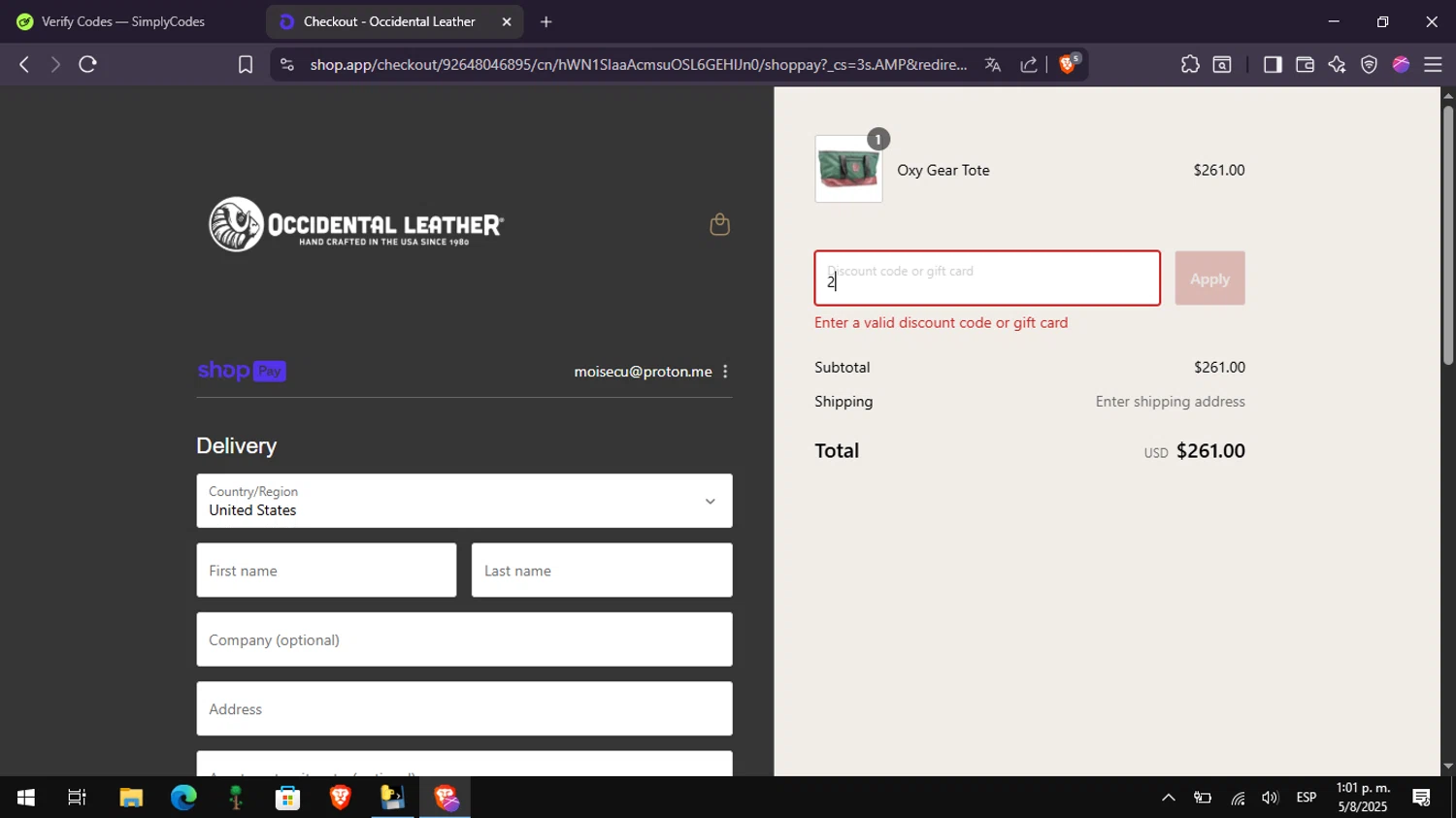
Task: Open the Brave Wallet icon
Action: tap(1305, 65)
